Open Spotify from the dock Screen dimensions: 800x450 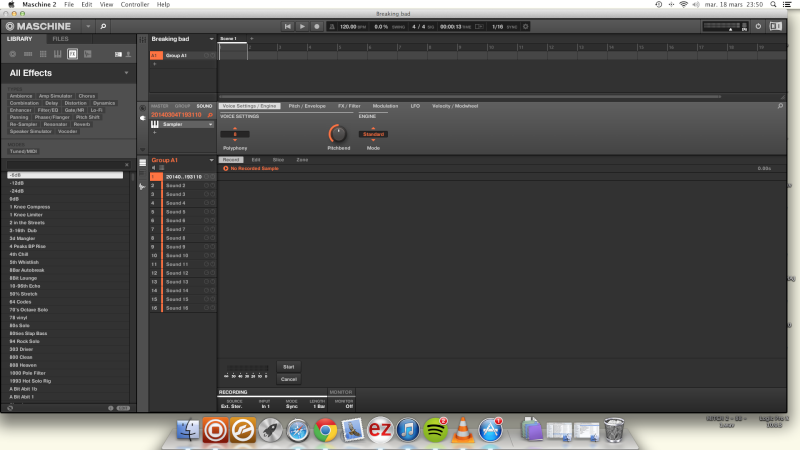point(435,430)
